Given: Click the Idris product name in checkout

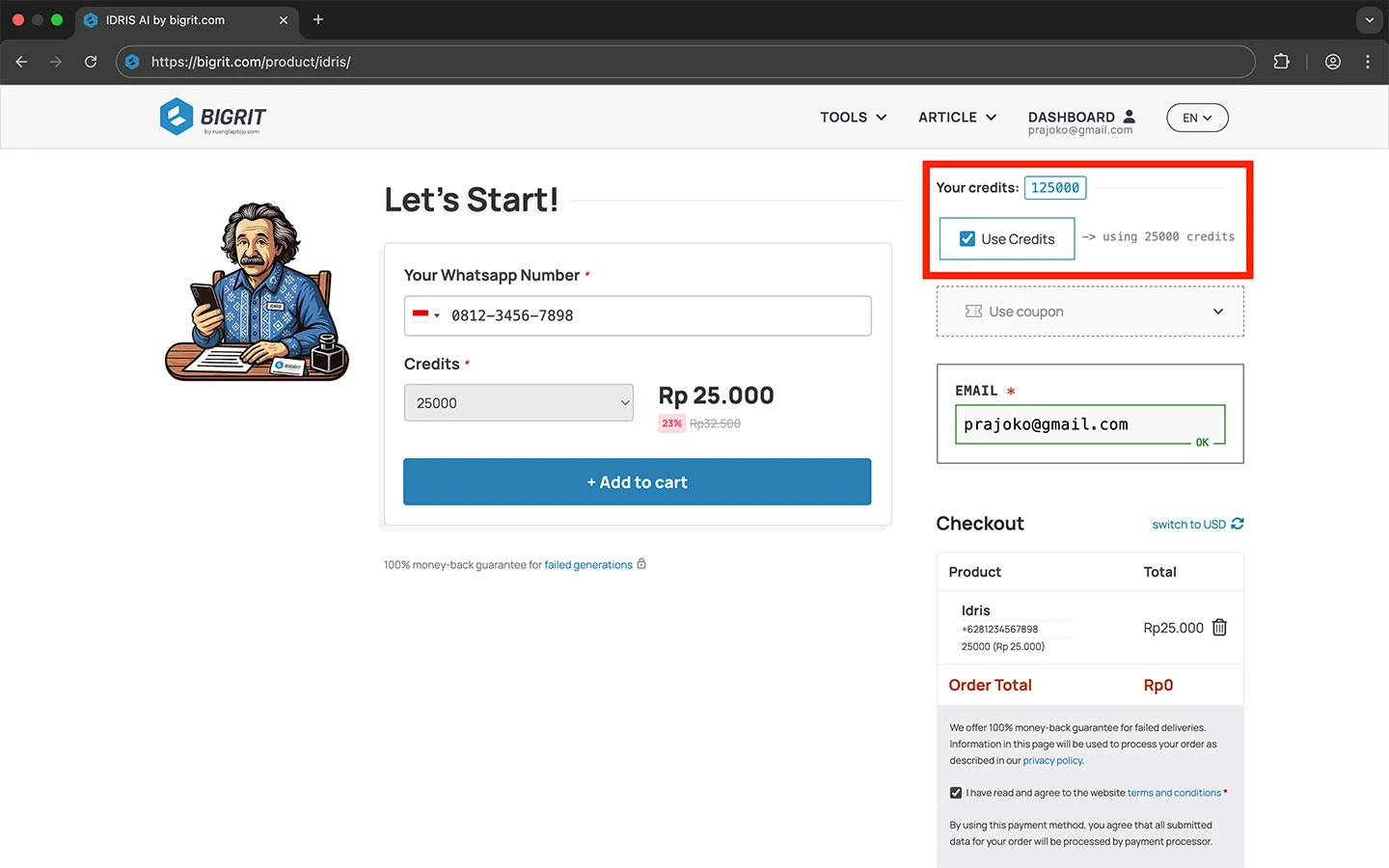Looking at the screenshot, I should point(975,610).
